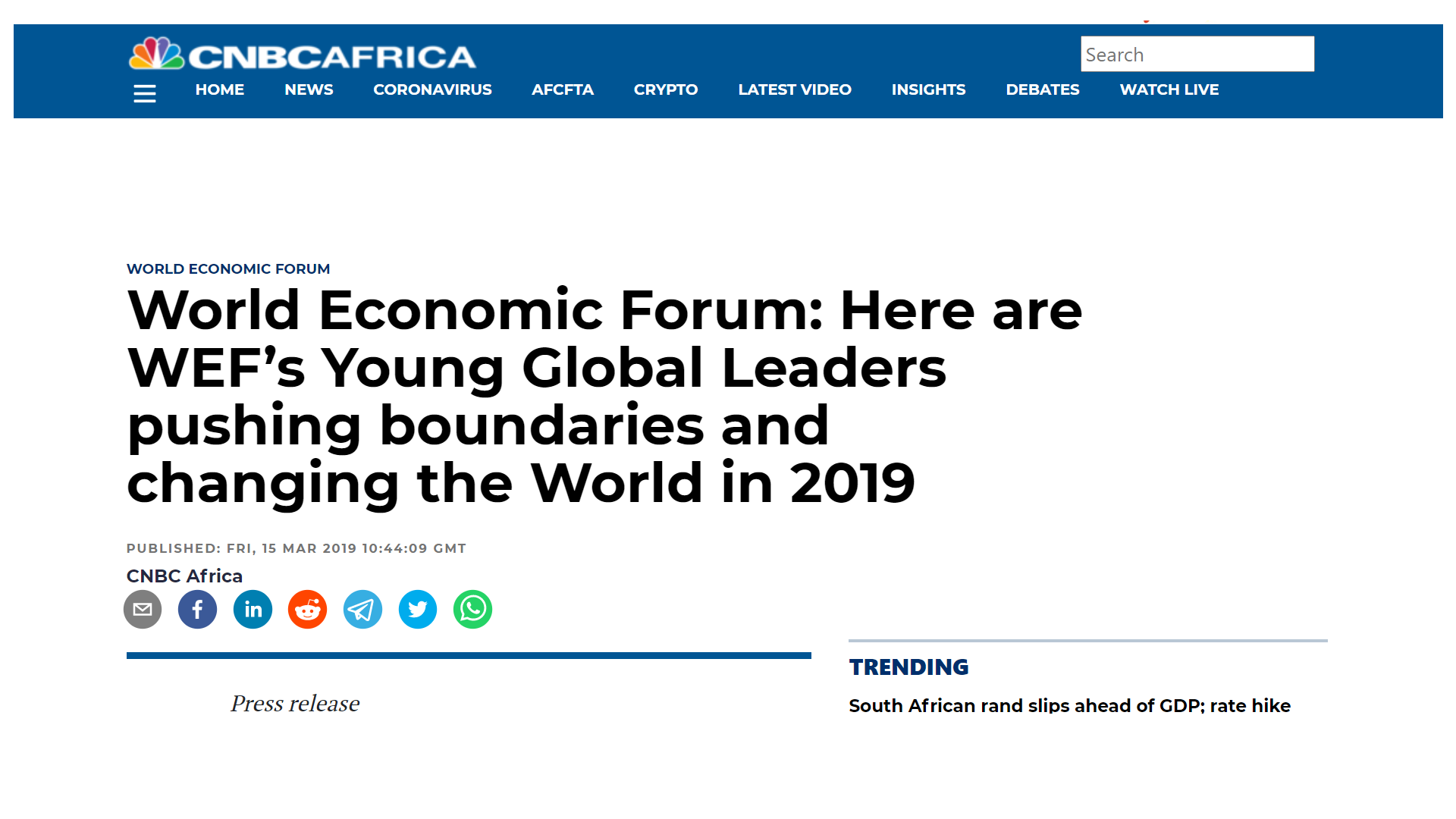Visit the Insights section
This screenshot has width=1456, height=819.
pyautogui.click(x=928, y=89)
